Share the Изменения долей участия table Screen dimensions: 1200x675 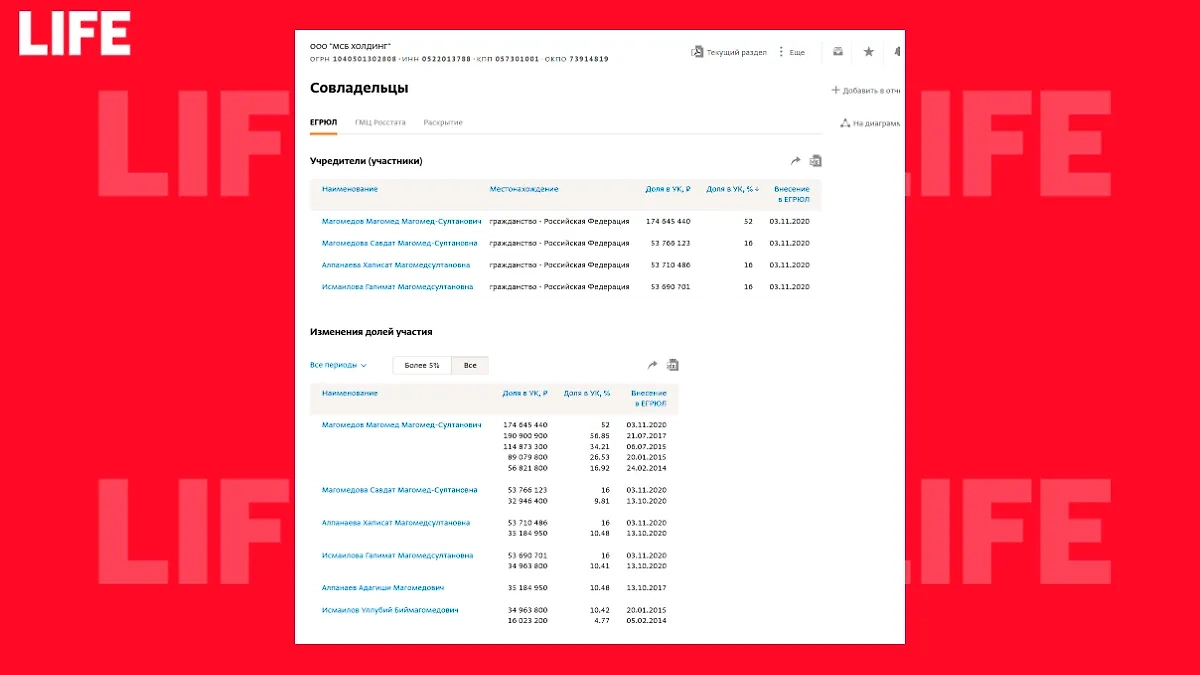[x=653, y=365]
